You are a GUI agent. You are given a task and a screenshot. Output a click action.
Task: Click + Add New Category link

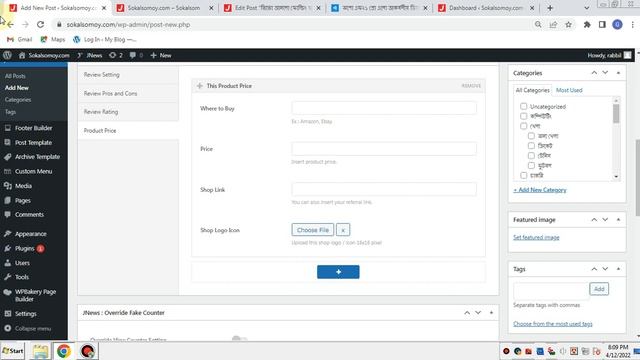[x=540, y=190]
